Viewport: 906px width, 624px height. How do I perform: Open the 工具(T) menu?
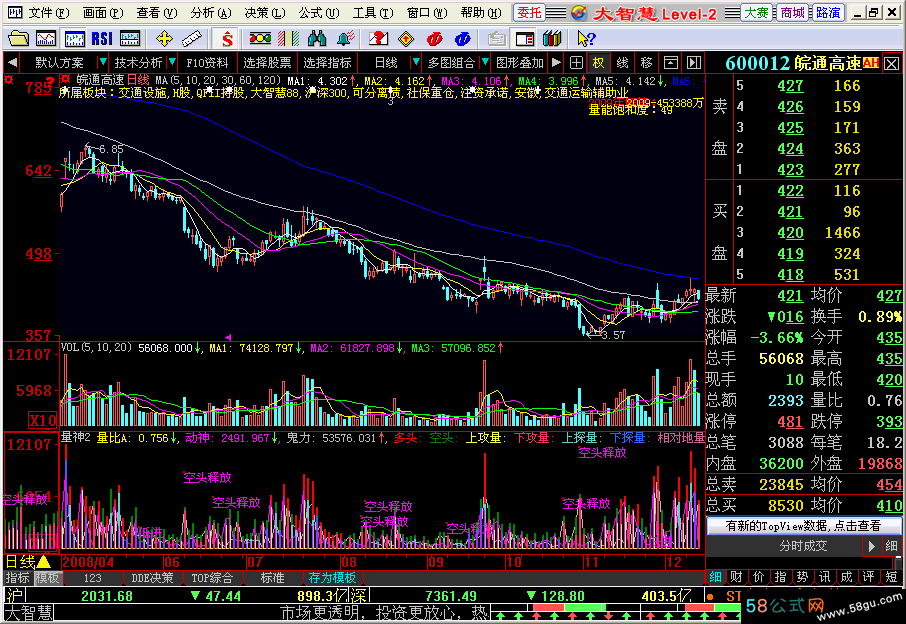point(373,13)
